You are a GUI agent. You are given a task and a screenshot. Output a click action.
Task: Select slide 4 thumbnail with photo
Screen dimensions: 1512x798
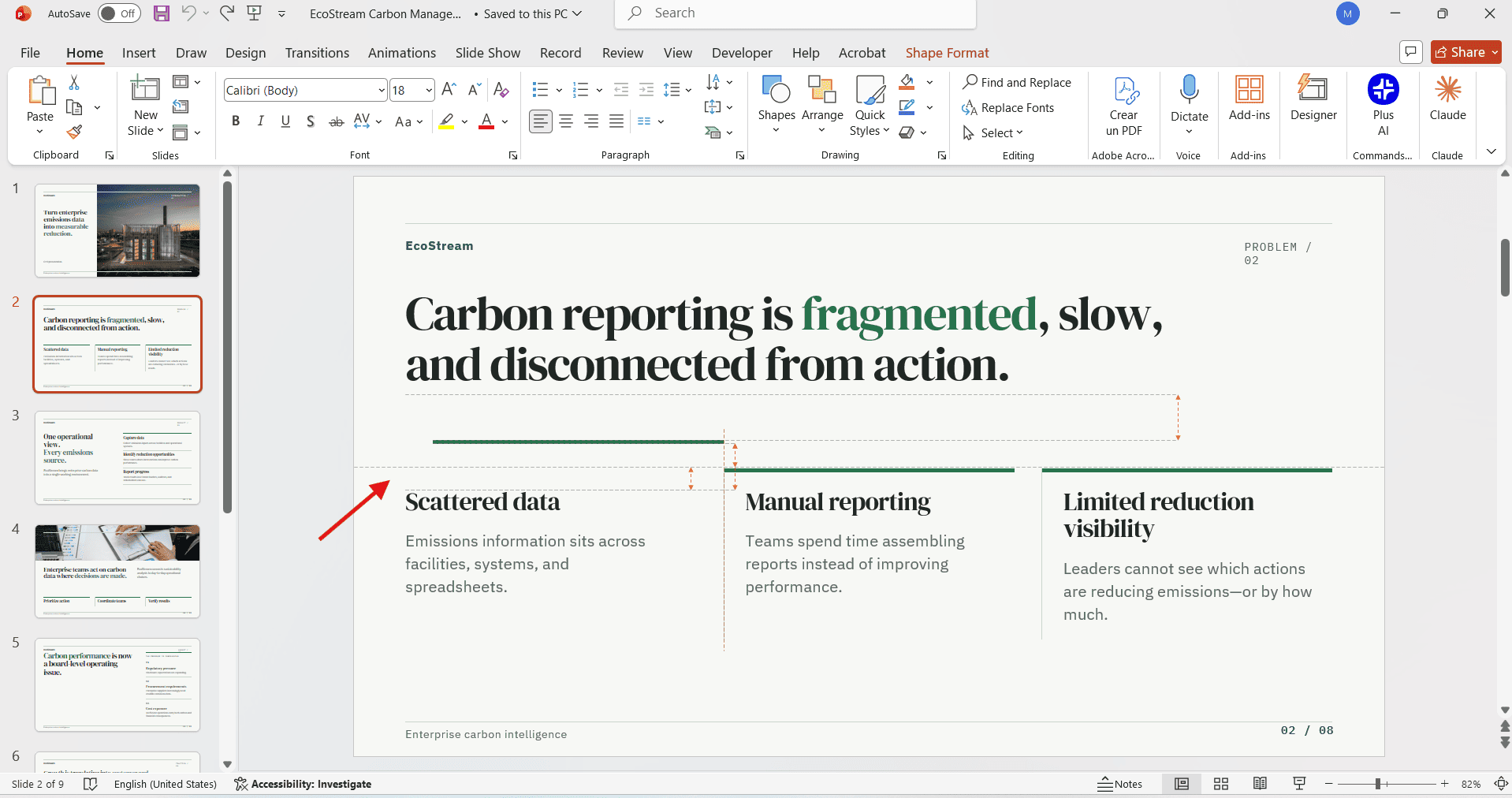(117, 571)
